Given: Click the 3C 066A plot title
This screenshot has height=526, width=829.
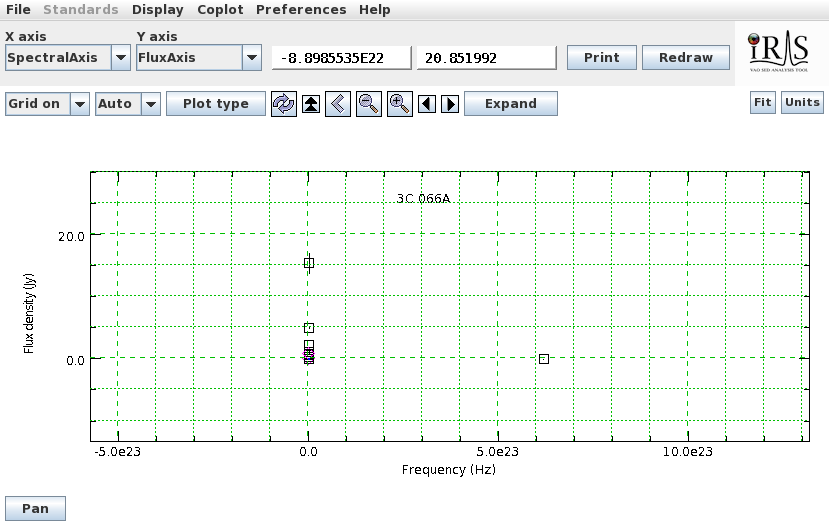Looking at the screenshot, I should point(423,199).
